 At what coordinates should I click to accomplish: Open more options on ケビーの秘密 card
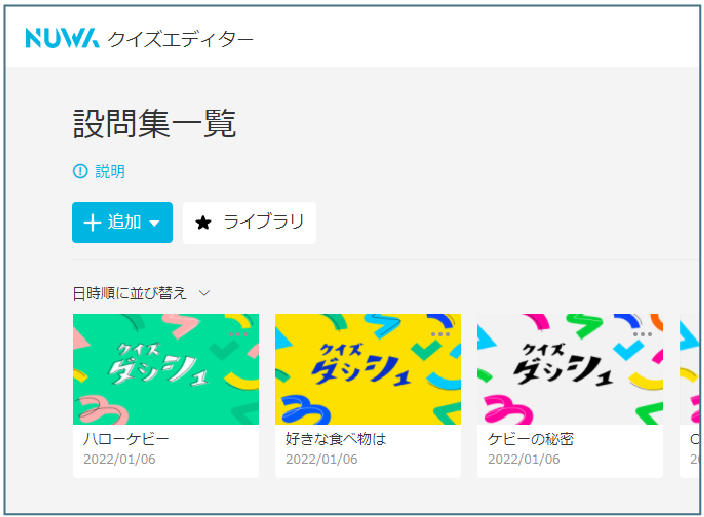(642, 334)
